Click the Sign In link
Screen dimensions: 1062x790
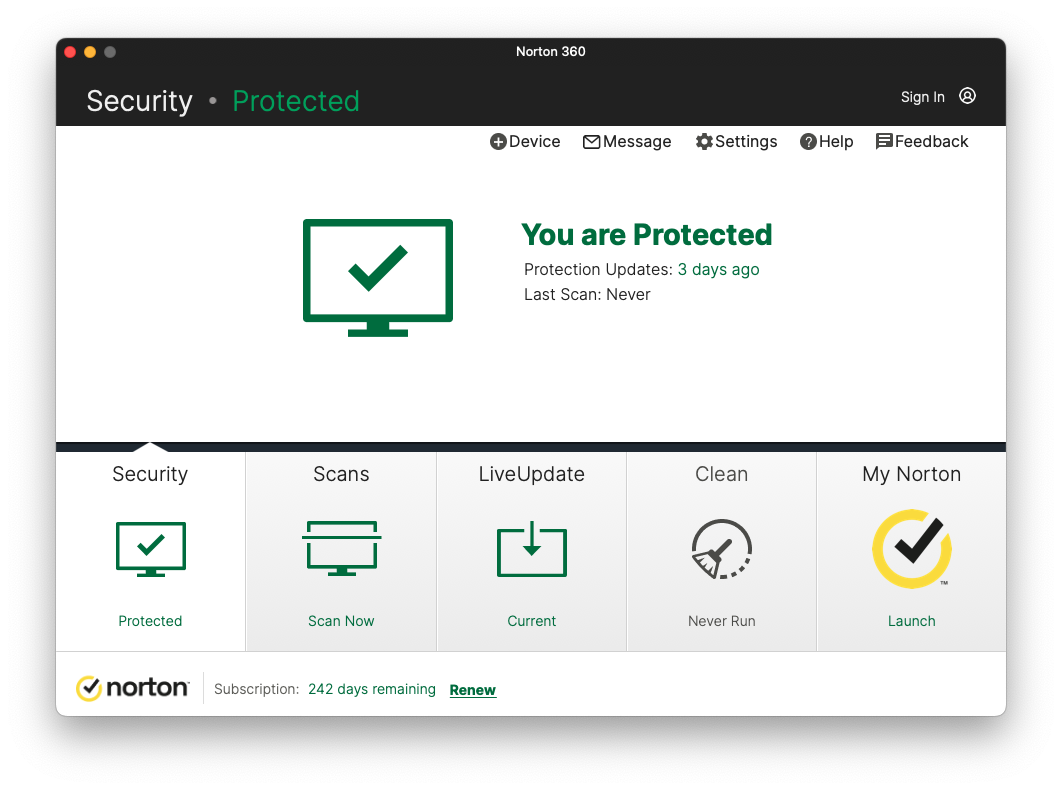pyautogui.click(x=922, y=97)
